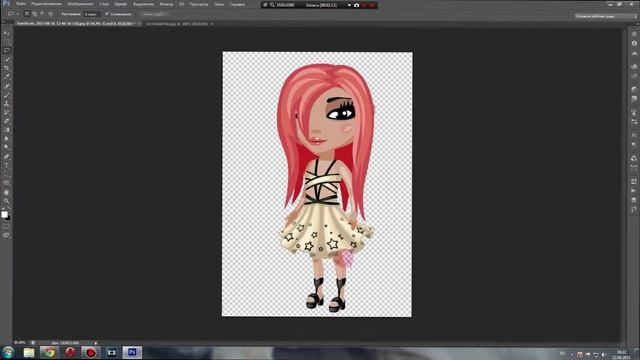Select the Path Selection tool
Viewport: 640px width, 360px height.
pyautogui.click(x=7, y=174)
